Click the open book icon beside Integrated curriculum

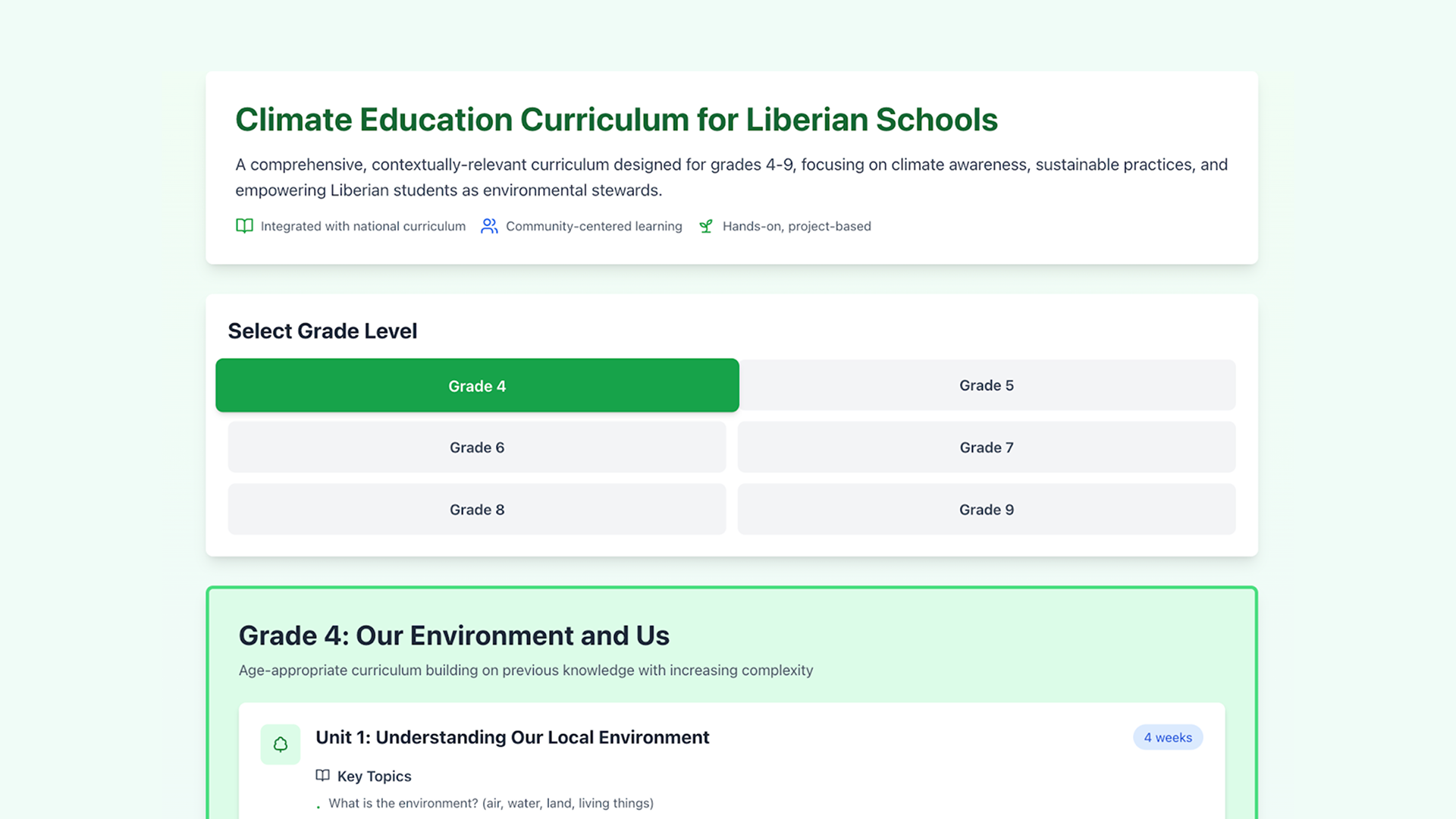[244, 226]
